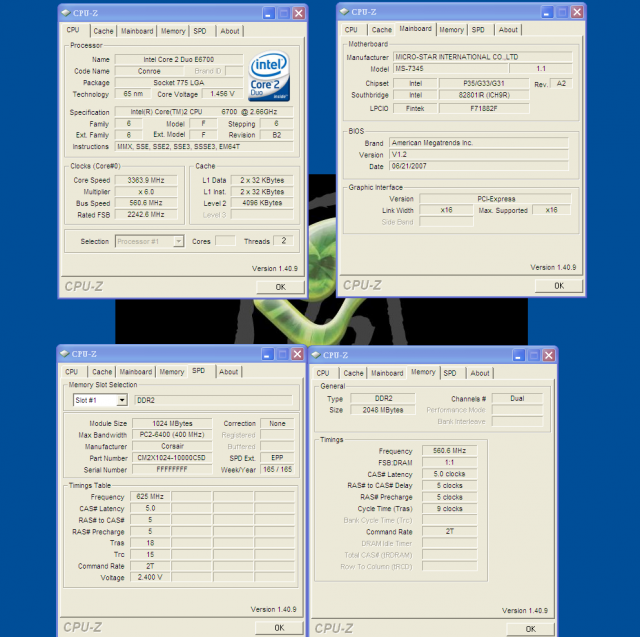This screenshot has width=640, height=637.
Task: Click OK in the Mainboard window
Action: pyautogui.click(x=559, y=286)
